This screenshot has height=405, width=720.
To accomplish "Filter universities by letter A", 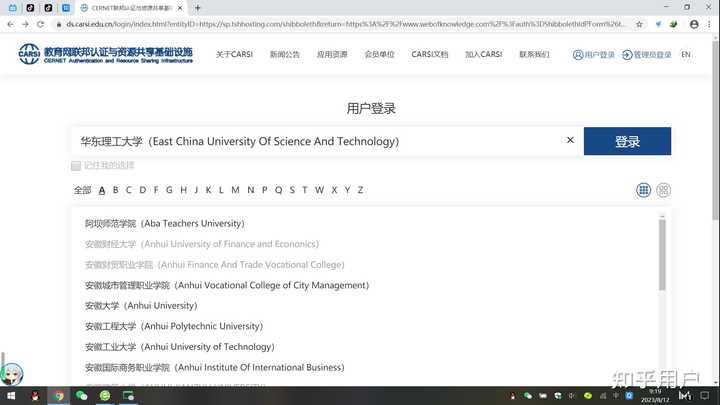I will 102,190.
